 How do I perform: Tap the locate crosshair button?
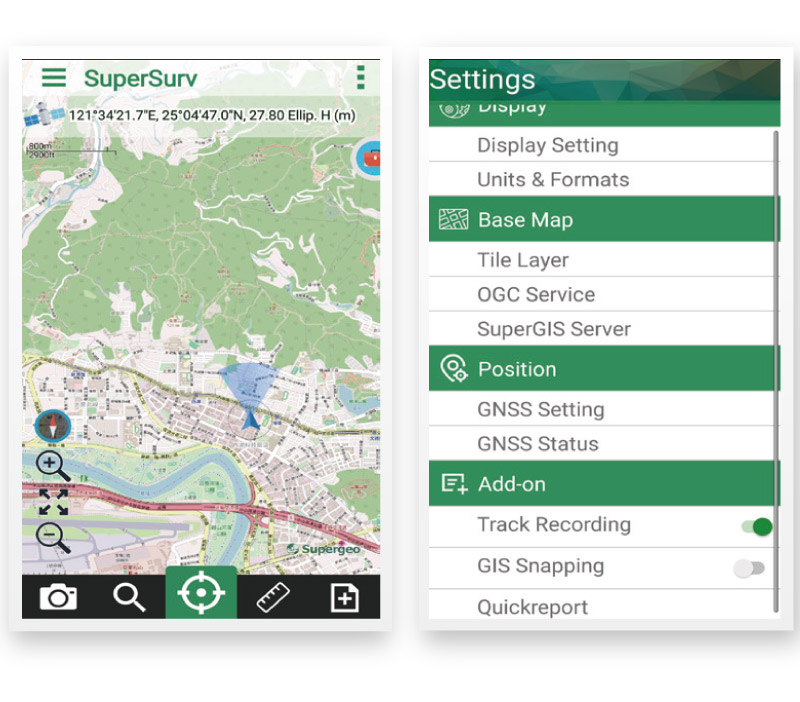201,593
